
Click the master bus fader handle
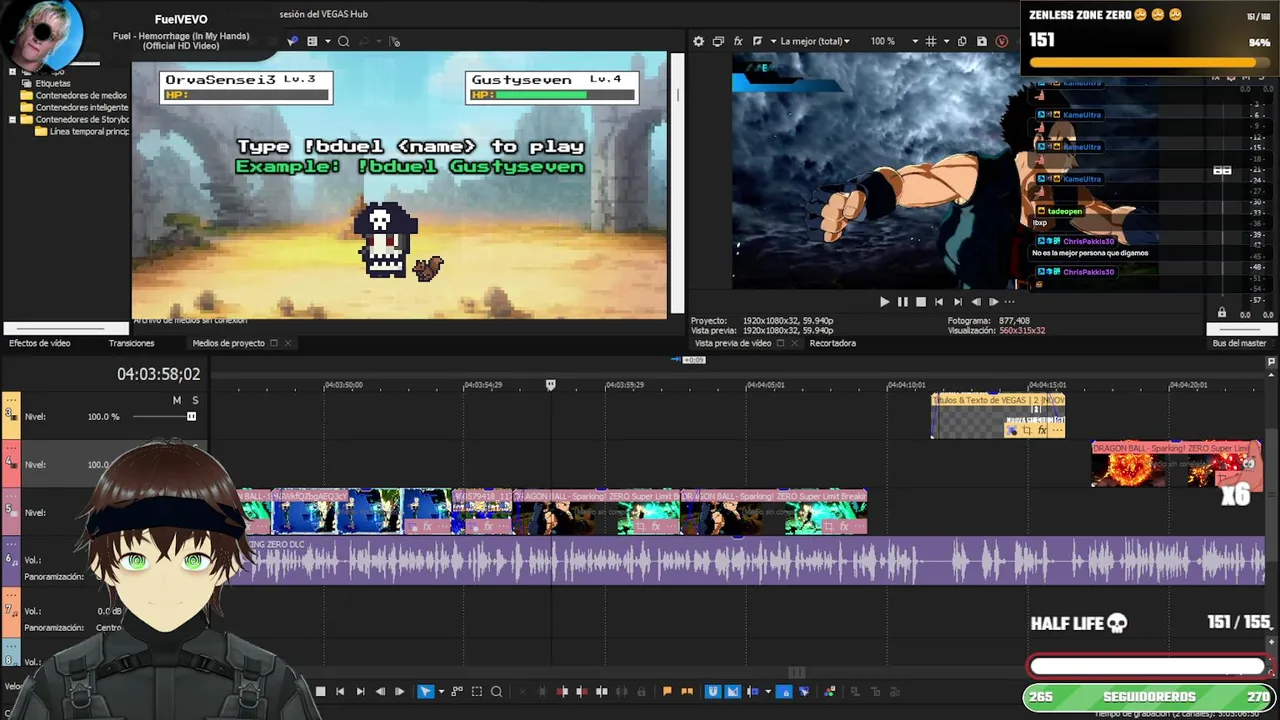1222,171
